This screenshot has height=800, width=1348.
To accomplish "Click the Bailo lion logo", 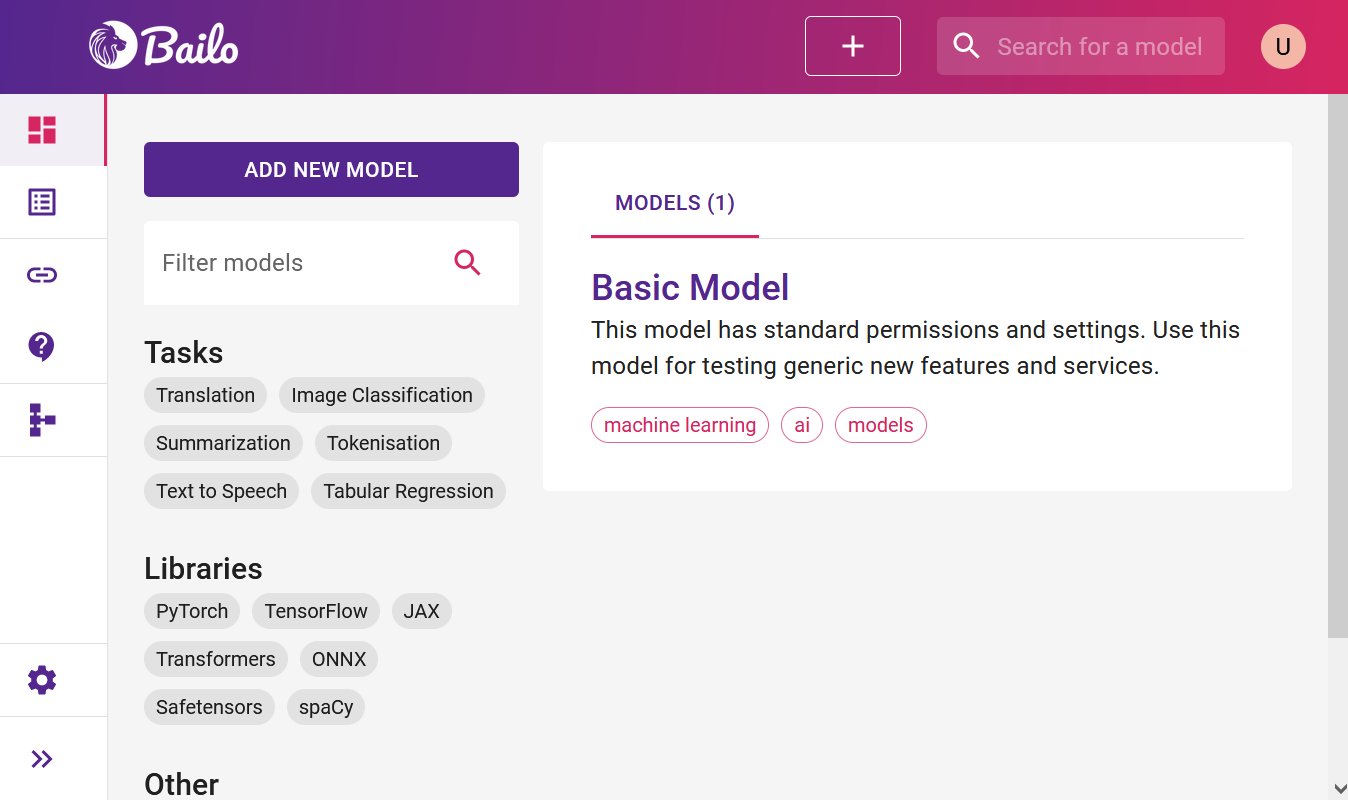I will tap(163, 44).
